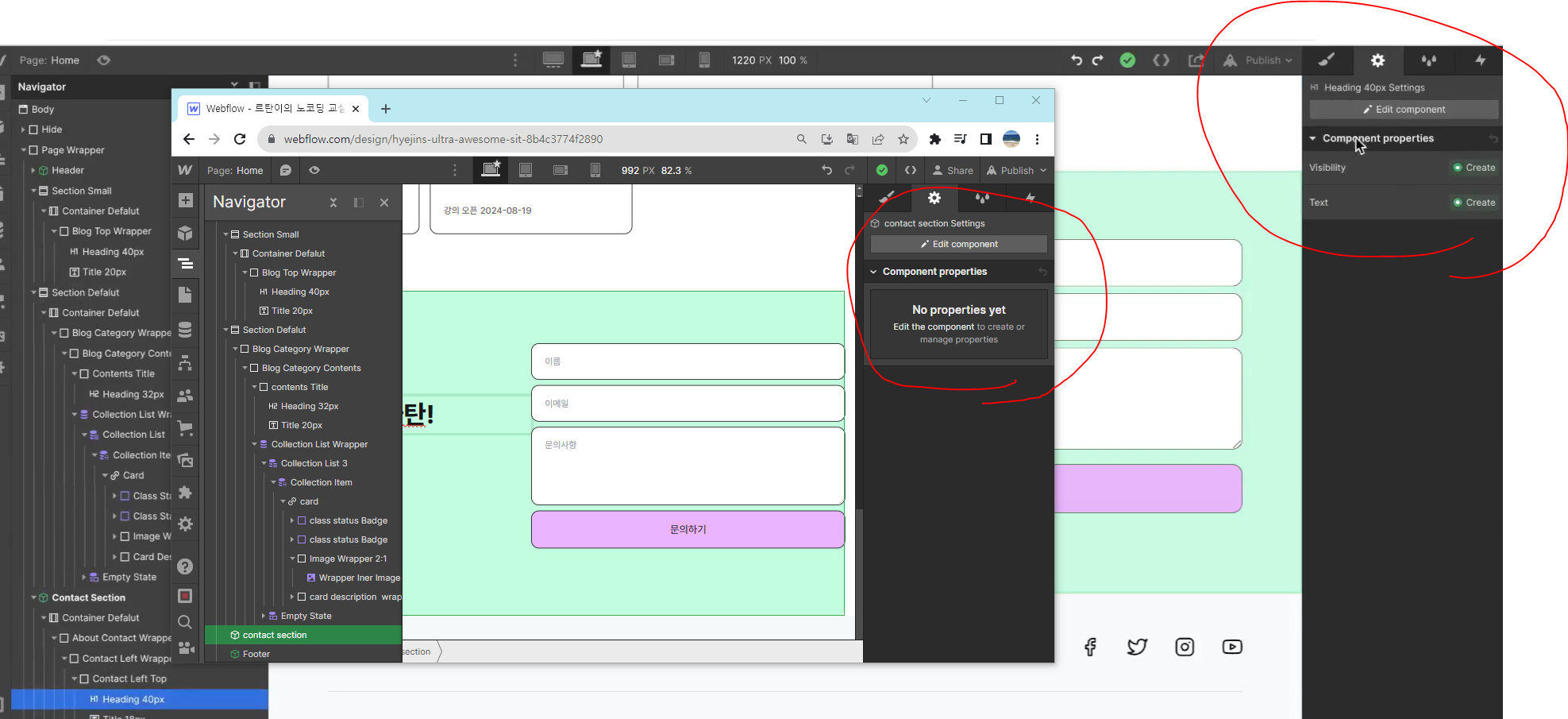Screen dimensions: 1568x719
Task: Click Edit component in front window
Action: 959,244
